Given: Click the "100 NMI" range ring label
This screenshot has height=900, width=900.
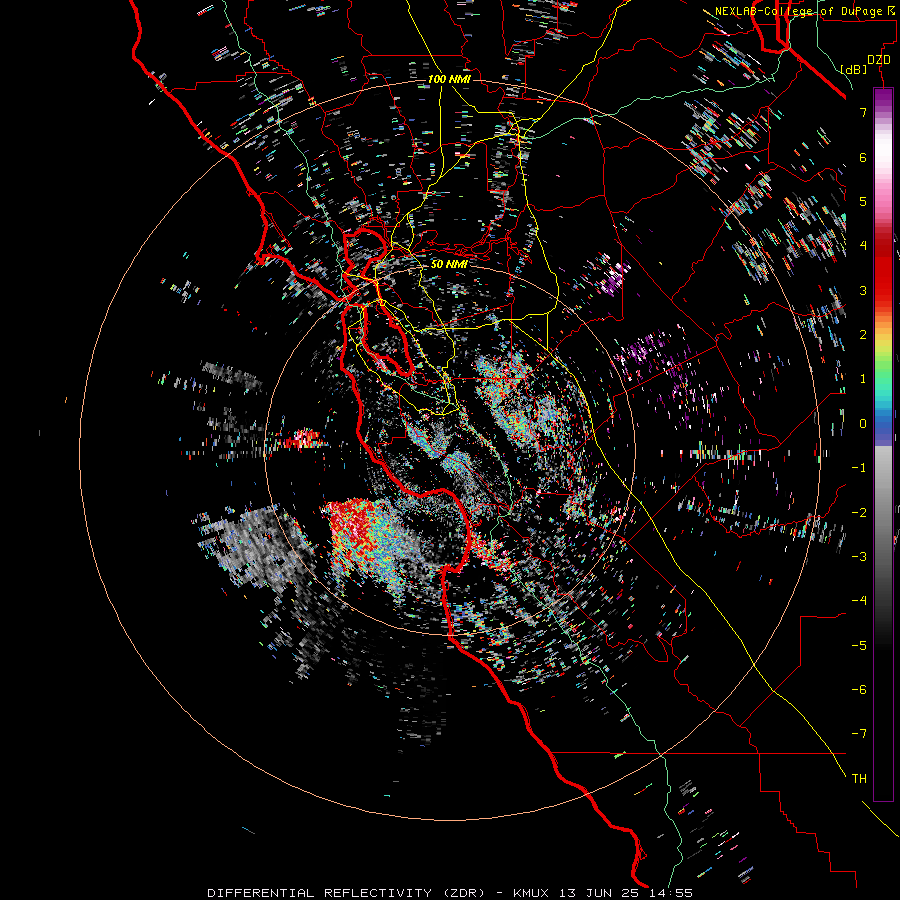Looking at the screenshot, I should point(449,79).
